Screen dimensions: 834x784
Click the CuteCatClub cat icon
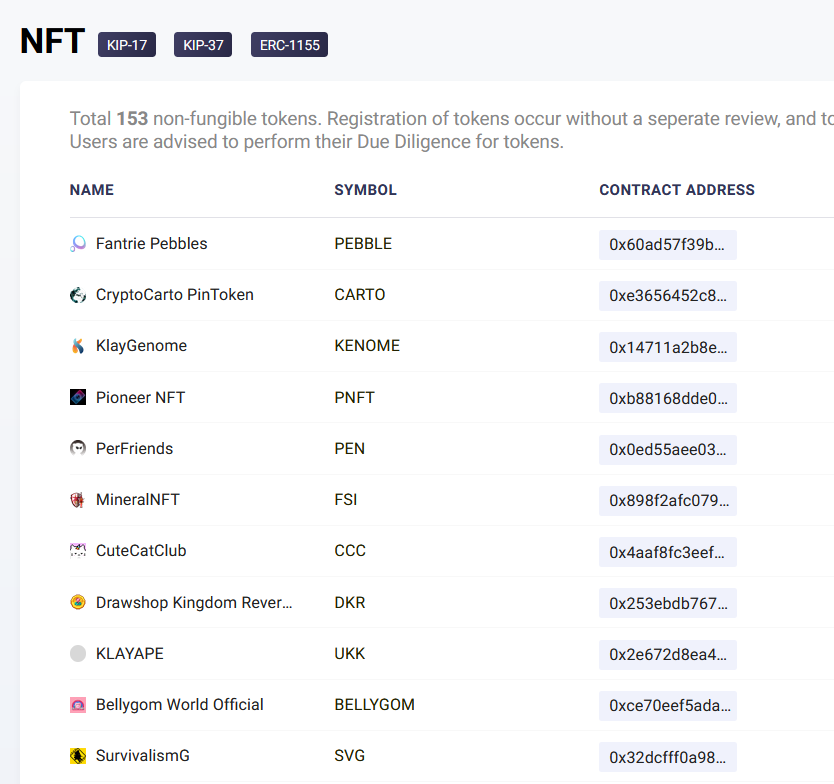pos(78,551)
